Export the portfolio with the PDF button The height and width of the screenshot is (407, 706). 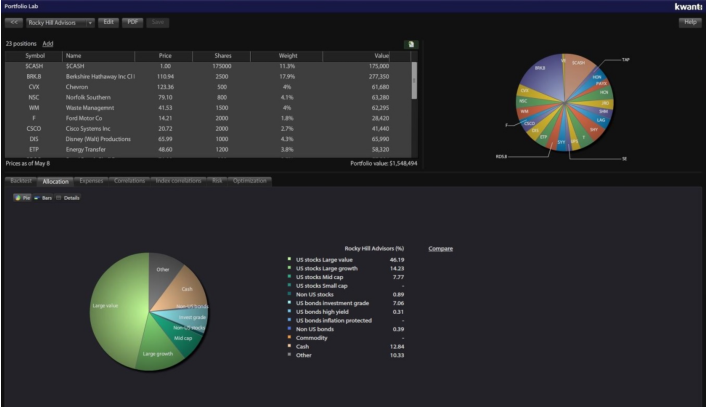[132, 23]
